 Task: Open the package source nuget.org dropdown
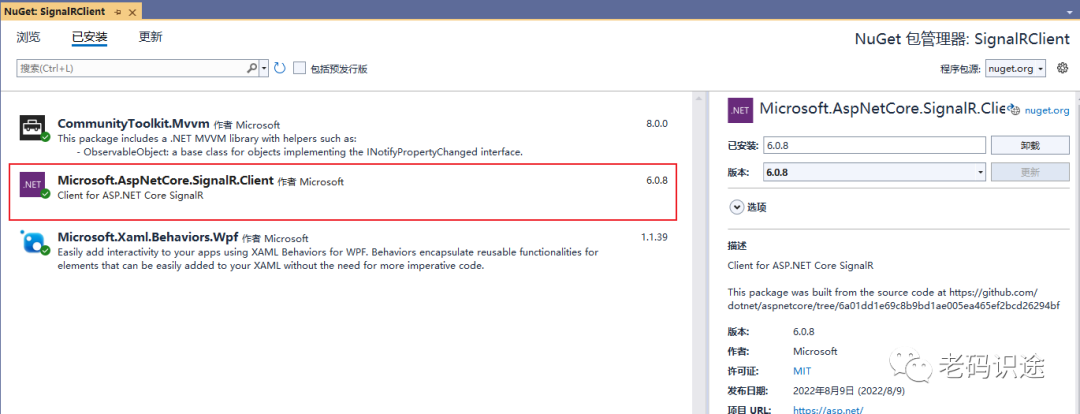pyautogui.click(x=1016, y=68)
